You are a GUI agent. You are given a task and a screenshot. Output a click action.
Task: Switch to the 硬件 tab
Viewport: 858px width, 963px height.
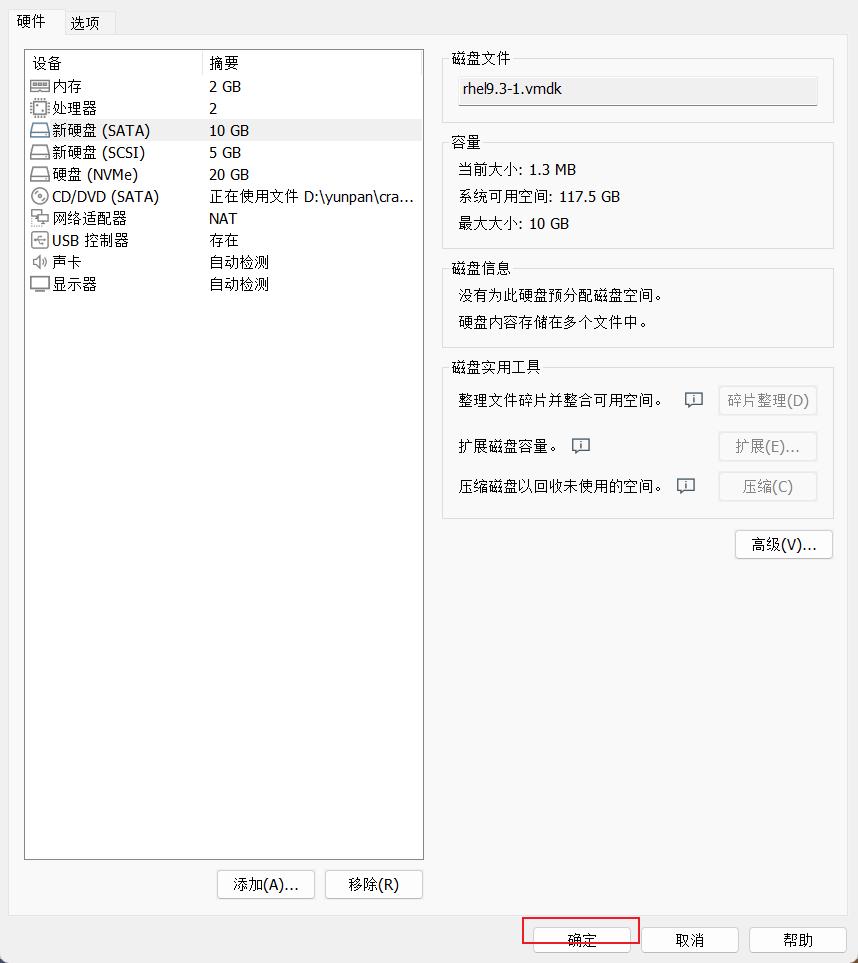[31, 21]
